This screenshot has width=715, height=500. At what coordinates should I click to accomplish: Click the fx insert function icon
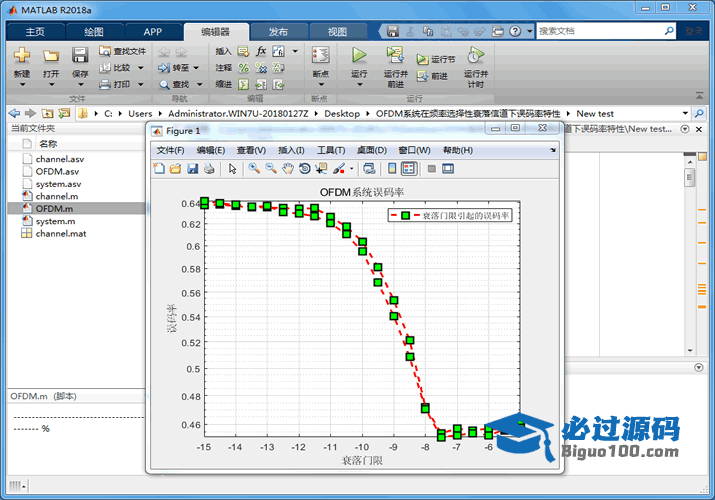click(x=261, y=51)
